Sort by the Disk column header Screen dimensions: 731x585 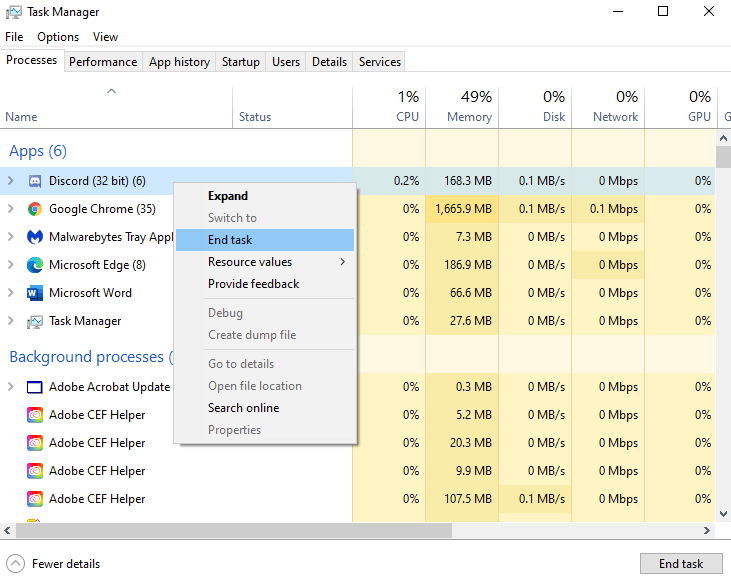click(535, 107)
